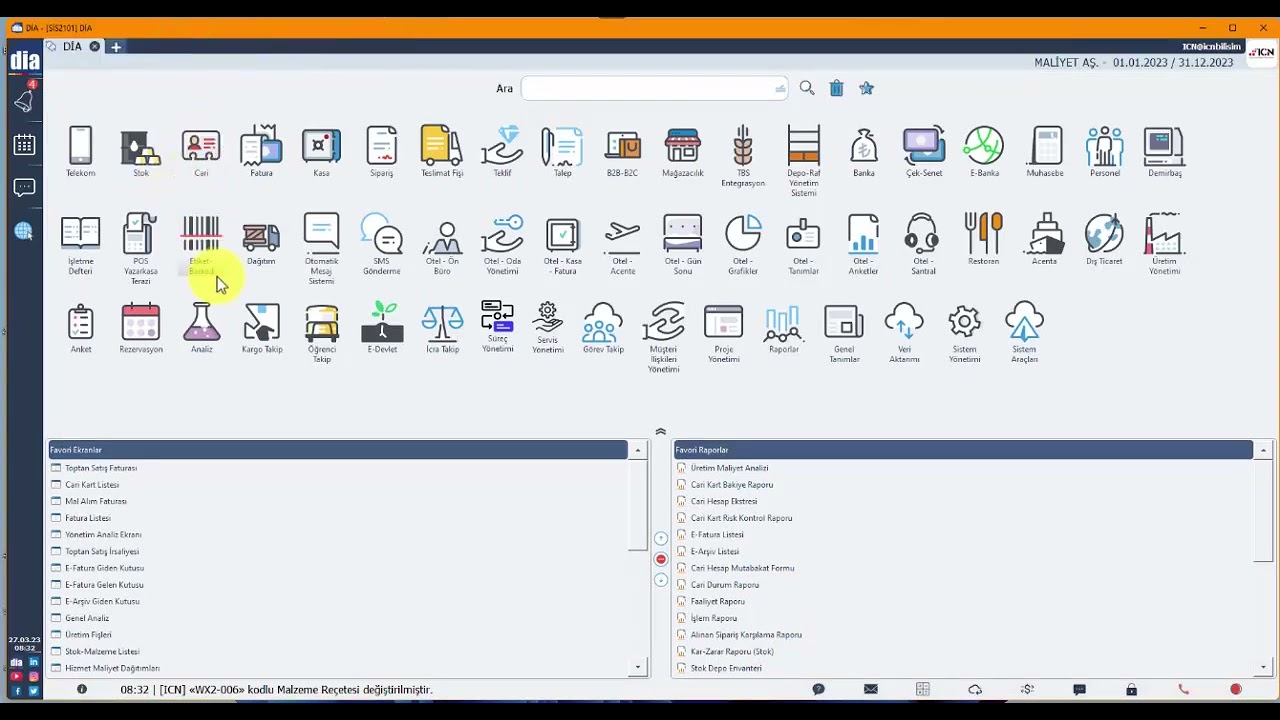
Task: Click the favorites star icon
Action: (x=867, y=88)
